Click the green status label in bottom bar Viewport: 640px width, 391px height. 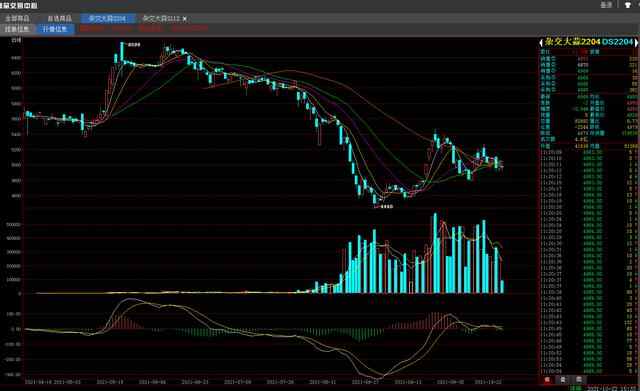pyautogui.click(x=576, y=388)
